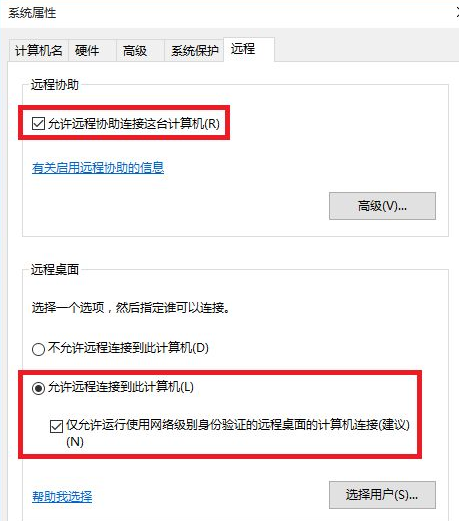Close the 系统属性 dialog window
This screenshot has height=521, width=459.
[457, 13]
